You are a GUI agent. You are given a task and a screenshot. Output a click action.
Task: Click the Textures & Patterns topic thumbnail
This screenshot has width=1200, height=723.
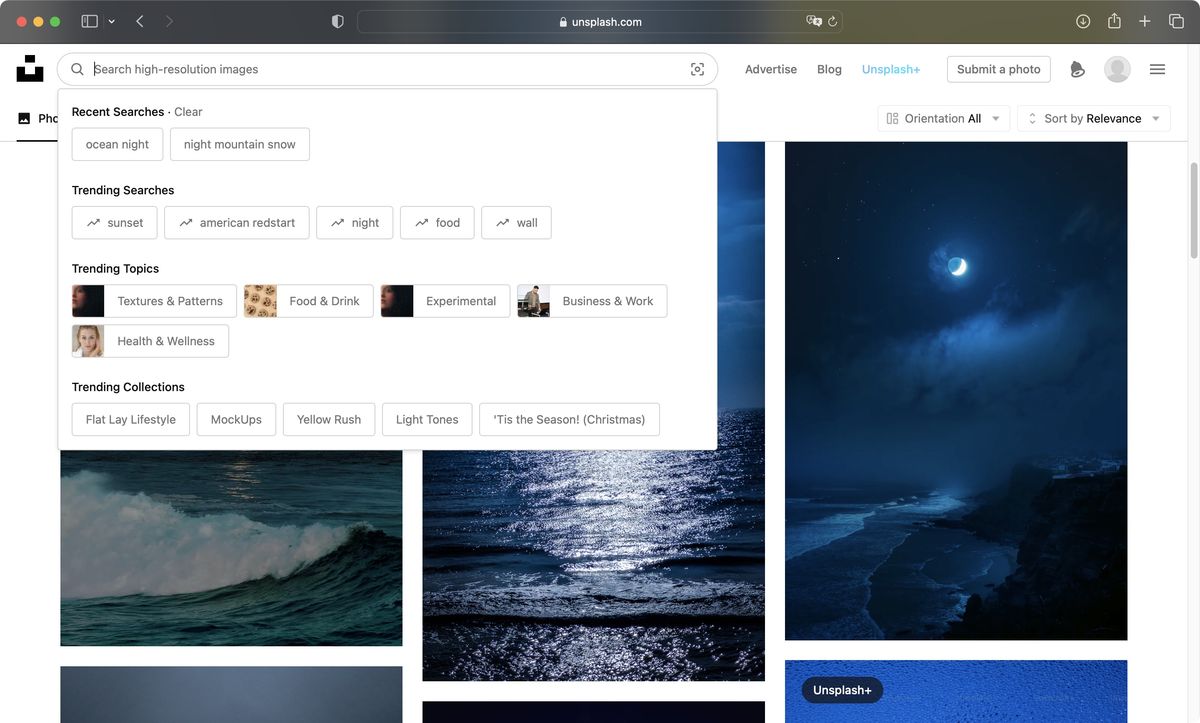coord(88,300)
